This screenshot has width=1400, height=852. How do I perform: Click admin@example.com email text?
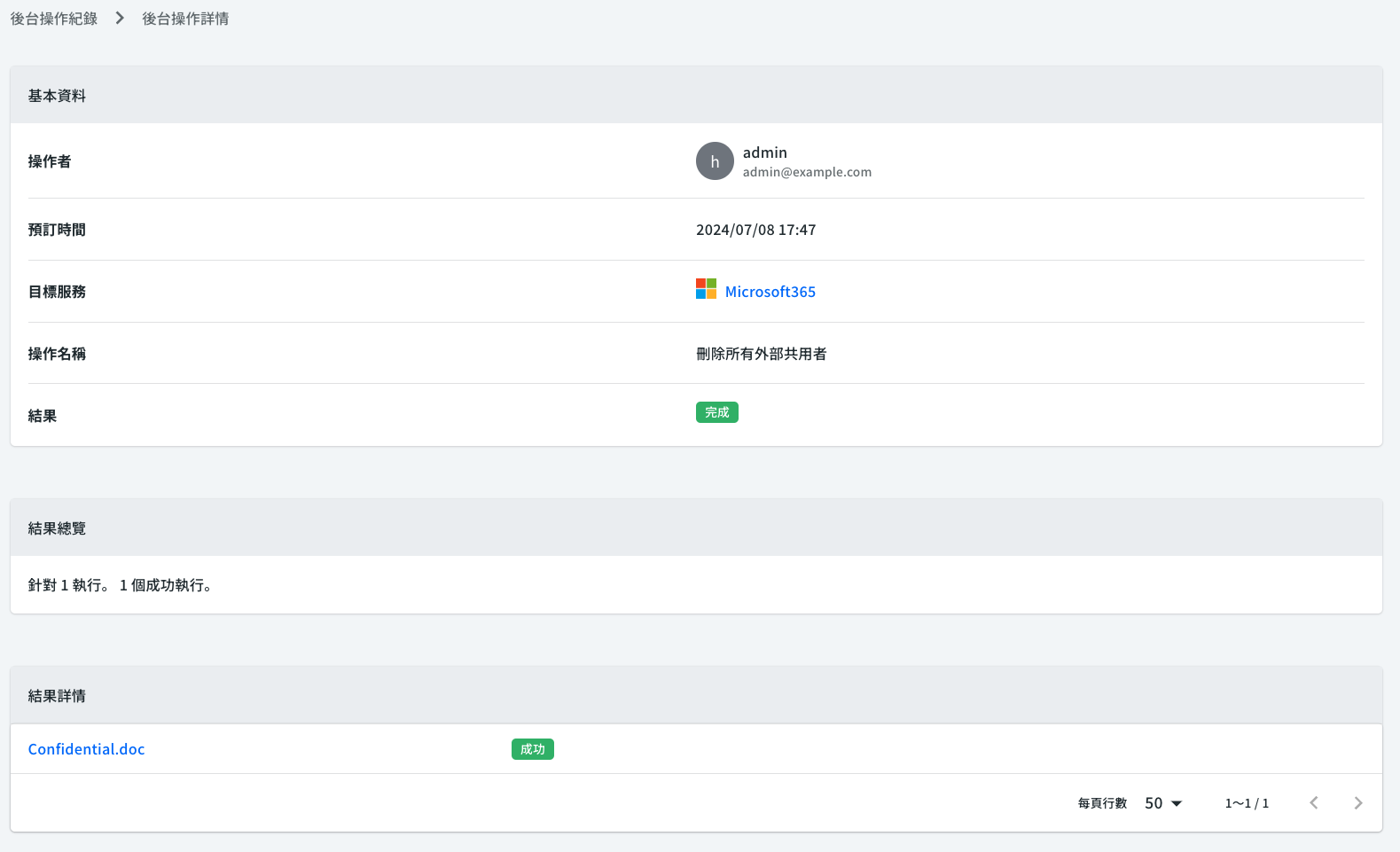[807, 172]
